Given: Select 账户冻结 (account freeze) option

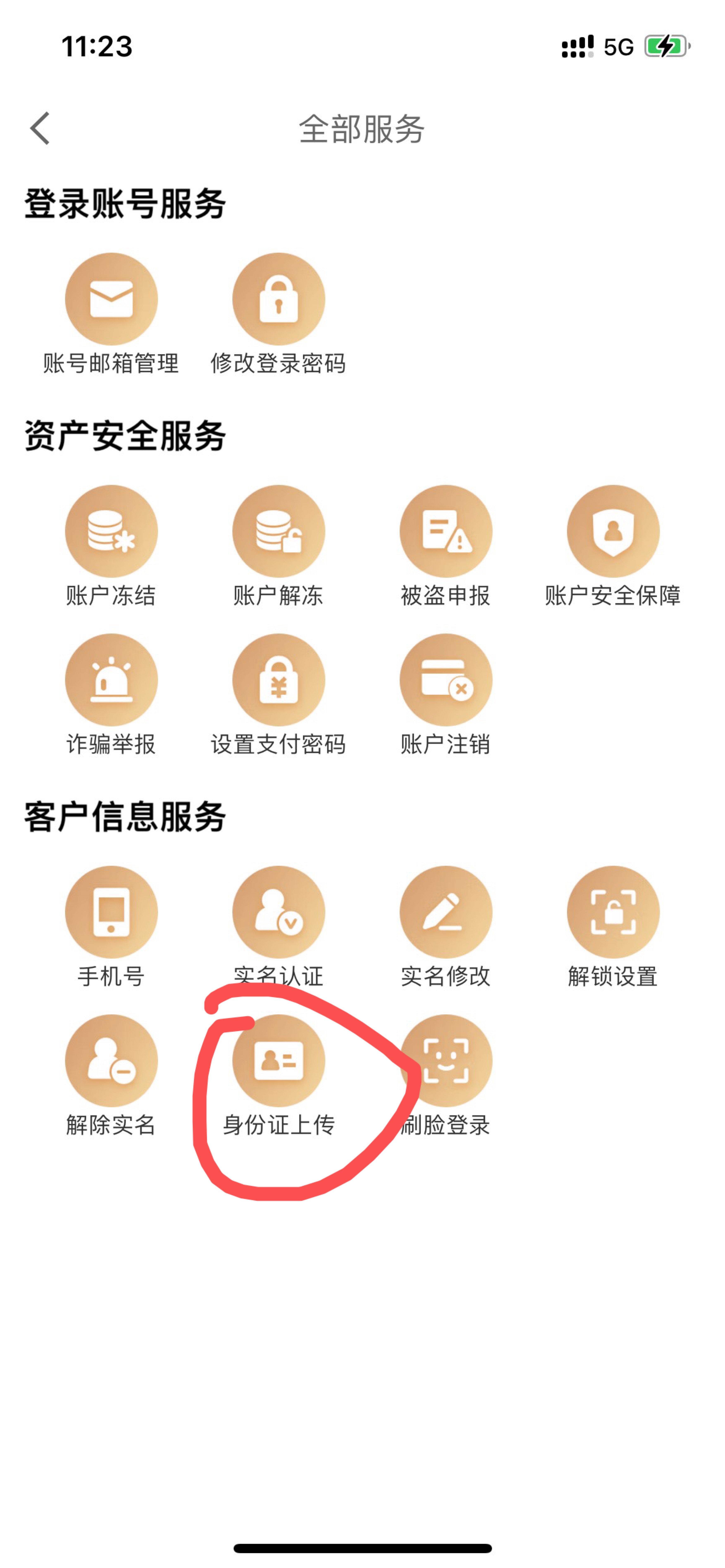Looking at the screenshot, I should click(110, 530).
